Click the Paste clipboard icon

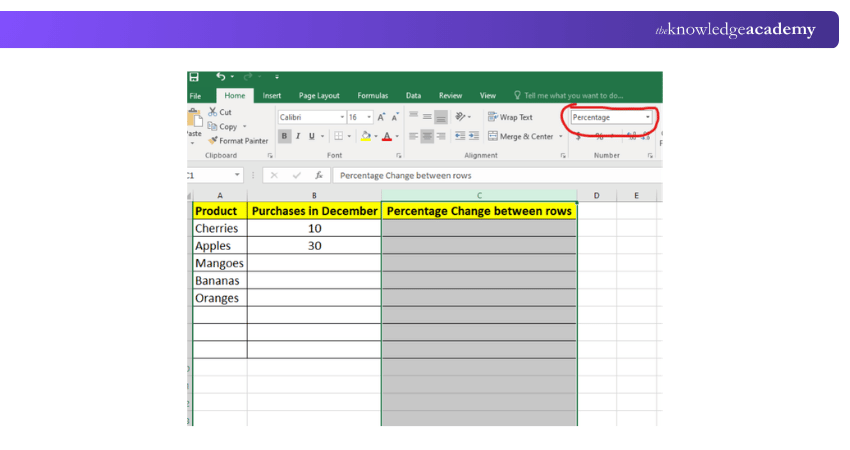(x=194, y=118)
